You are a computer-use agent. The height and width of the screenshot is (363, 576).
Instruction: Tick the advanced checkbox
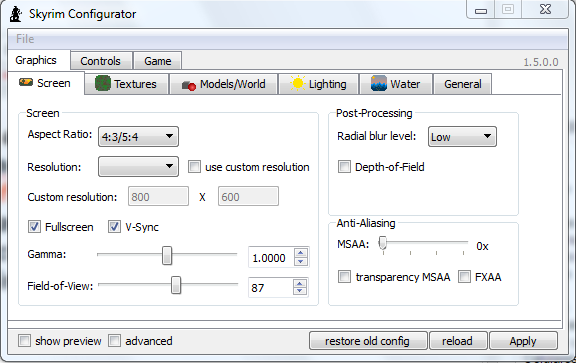point(114,341)
